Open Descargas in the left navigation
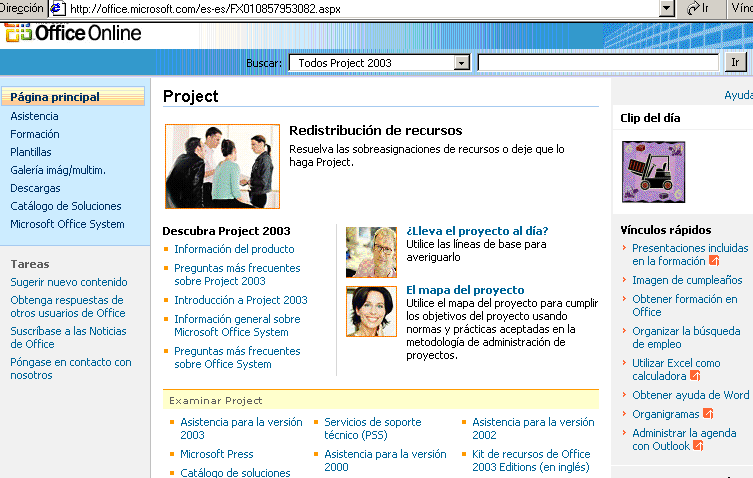 pyautogui.click(x=36, y=188)
